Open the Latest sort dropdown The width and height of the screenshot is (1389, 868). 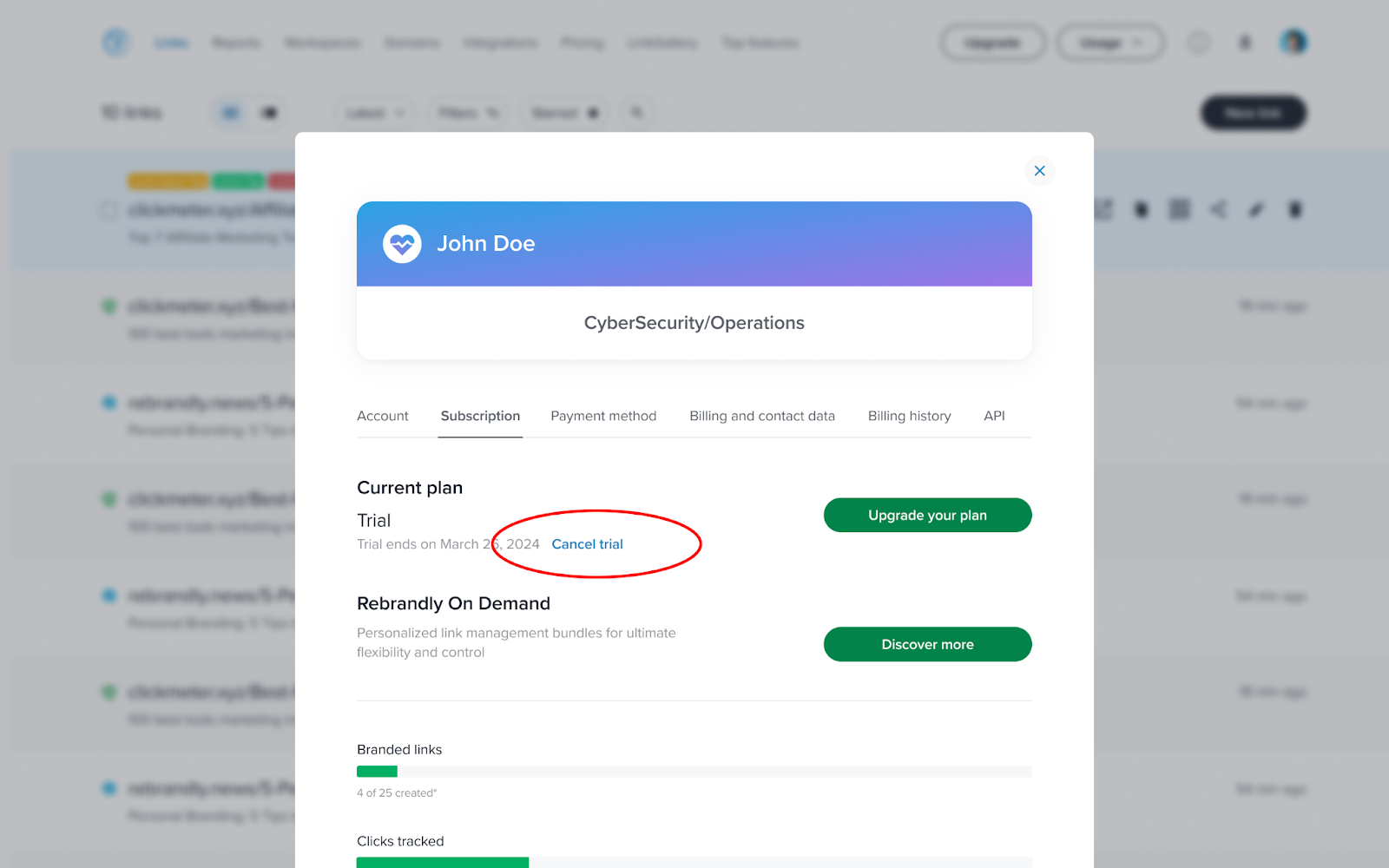tap(375, 113)
